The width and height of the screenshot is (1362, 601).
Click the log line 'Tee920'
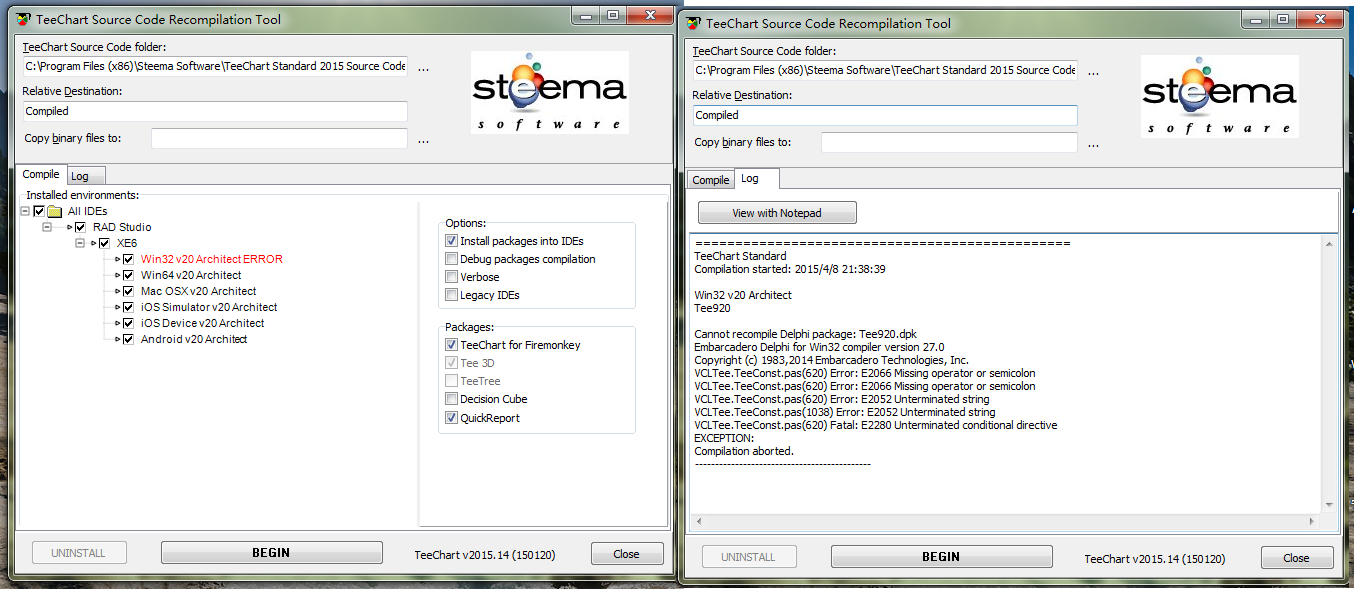[x=712, y=308]
